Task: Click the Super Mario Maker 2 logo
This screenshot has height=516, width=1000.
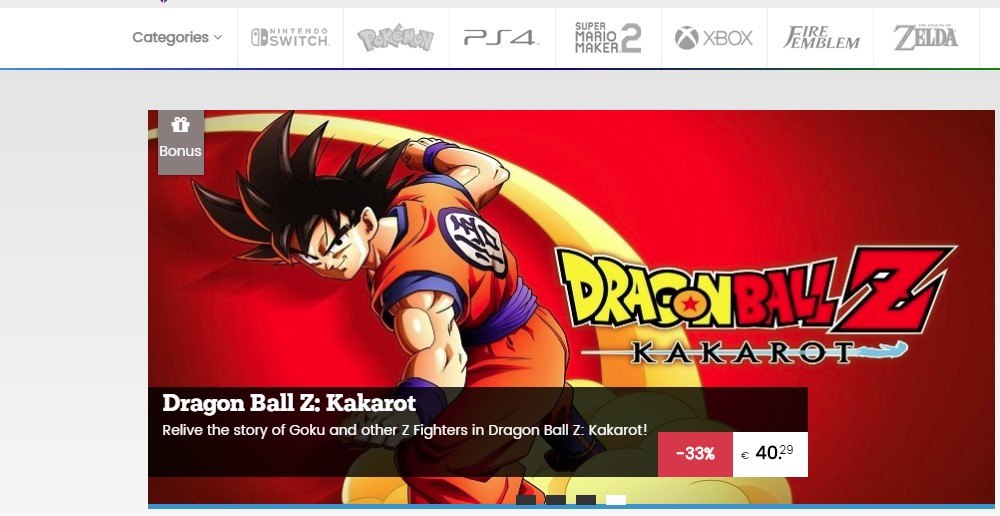Action: click(608, 38)
